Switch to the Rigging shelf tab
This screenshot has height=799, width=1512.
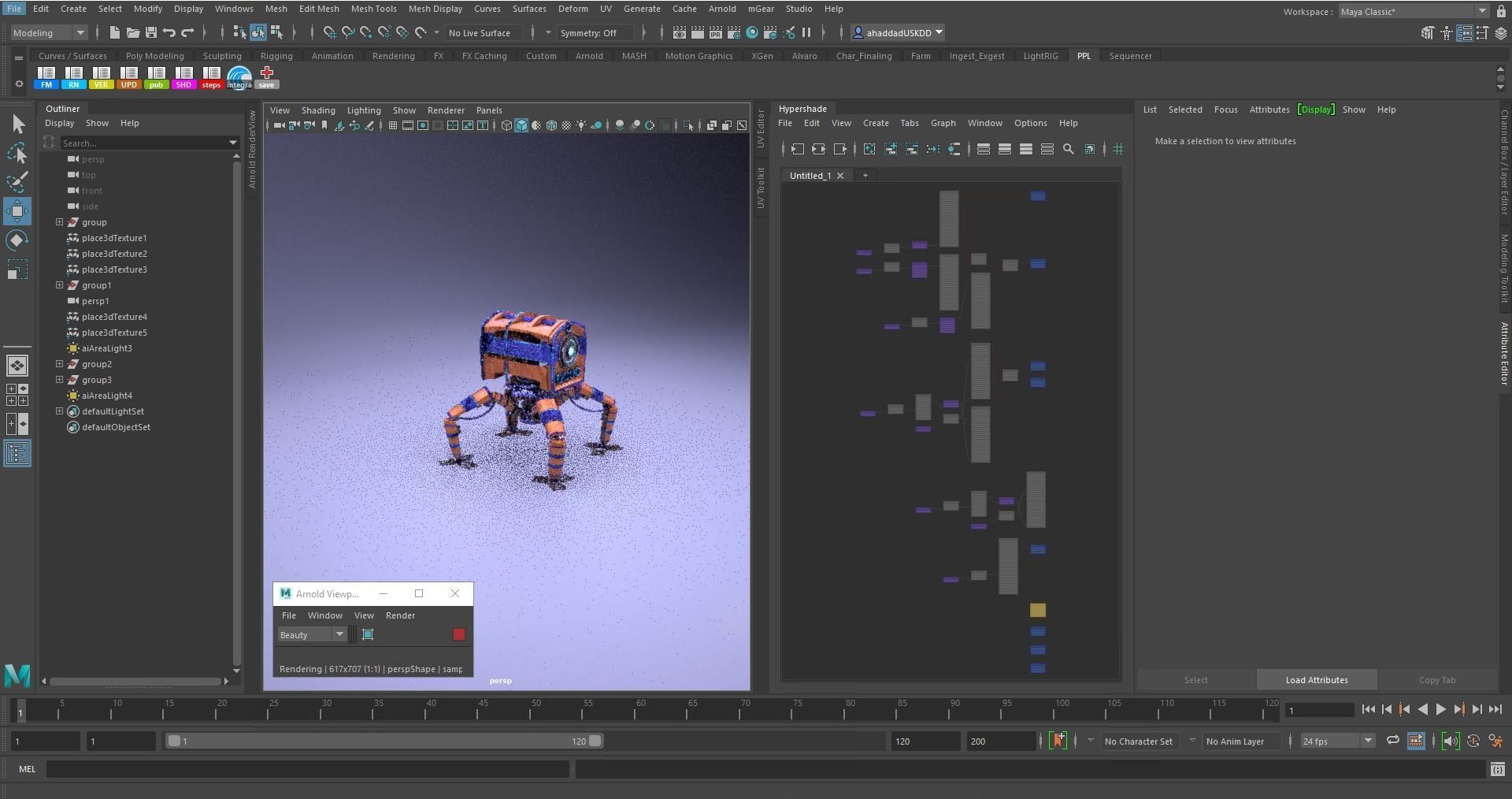point(276,56)
